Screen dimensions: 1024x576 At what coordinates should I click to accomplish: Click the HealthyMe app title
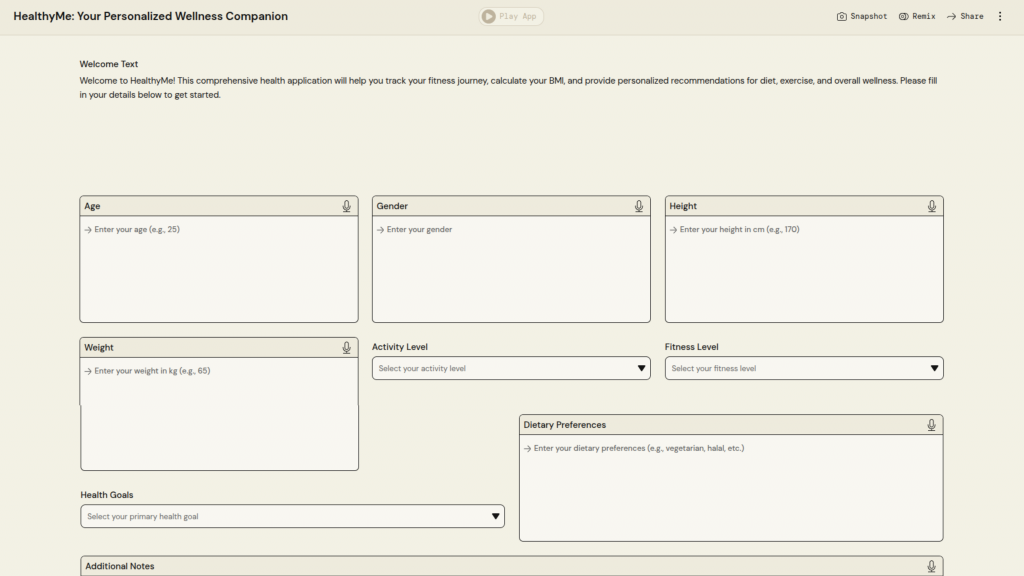click(x=150, y=16)
